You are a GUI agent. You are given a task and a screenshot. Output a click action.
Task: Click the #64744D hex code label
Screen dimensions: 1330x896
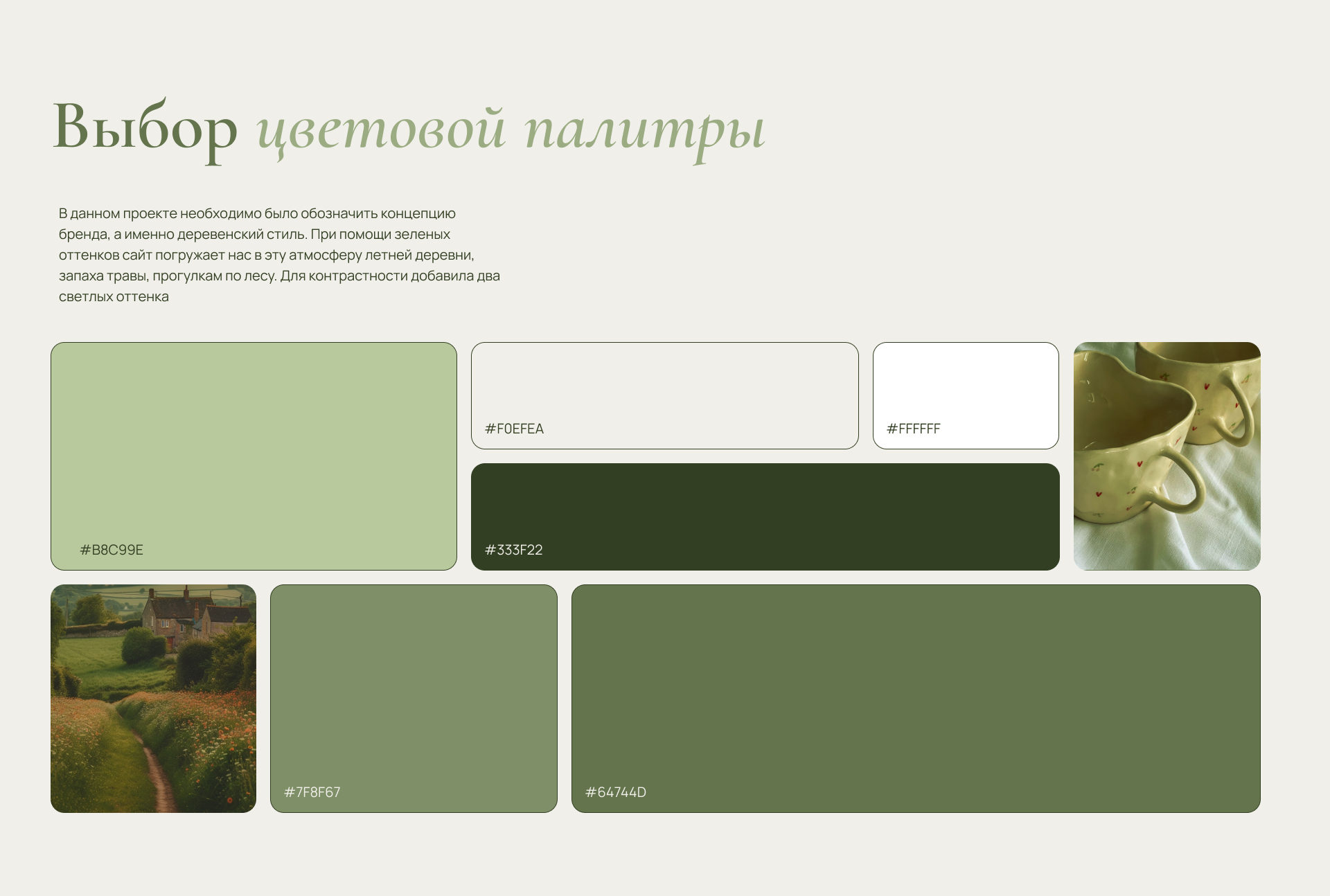point(615,792)
